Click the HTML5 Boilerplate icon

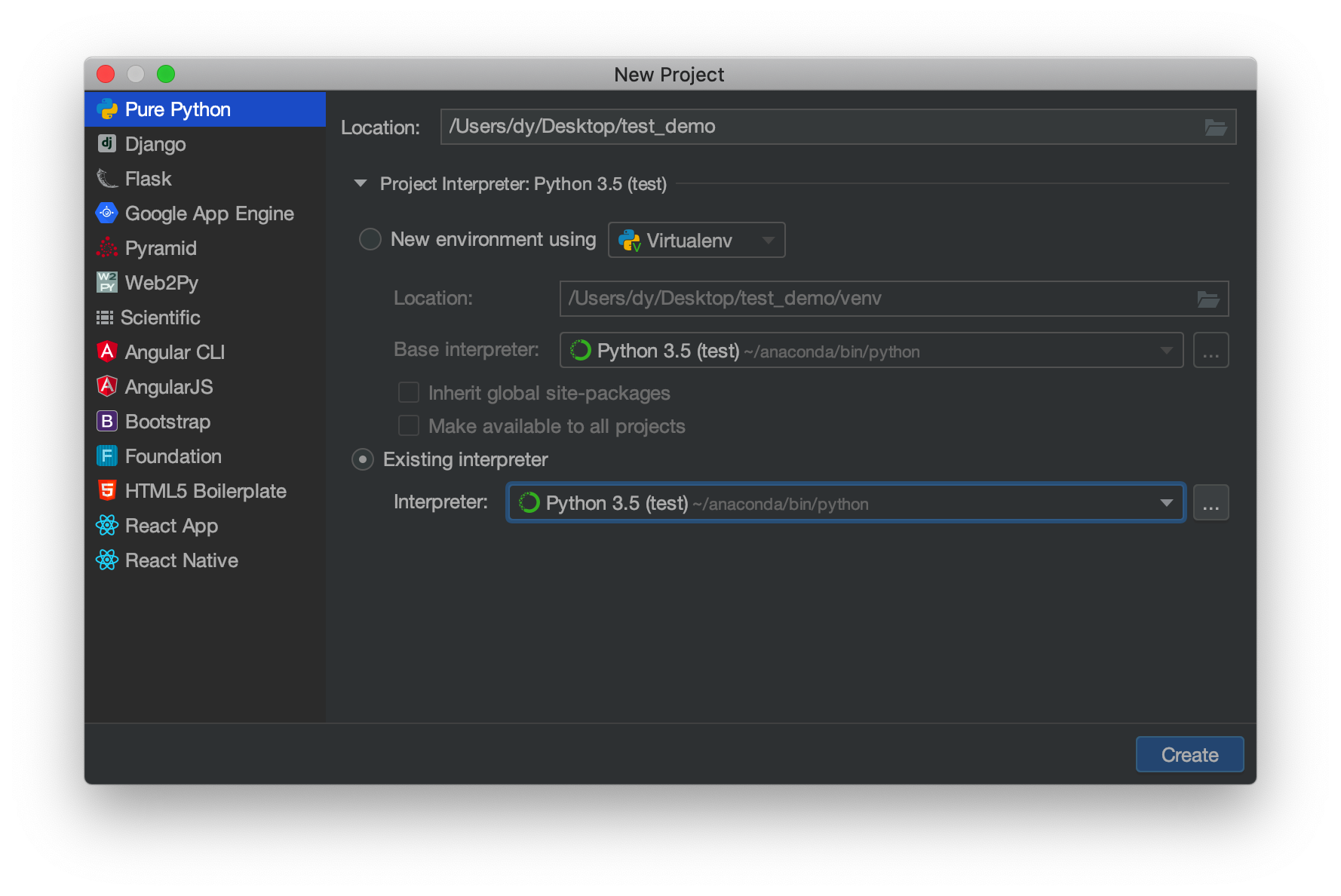tap(107, 490)
